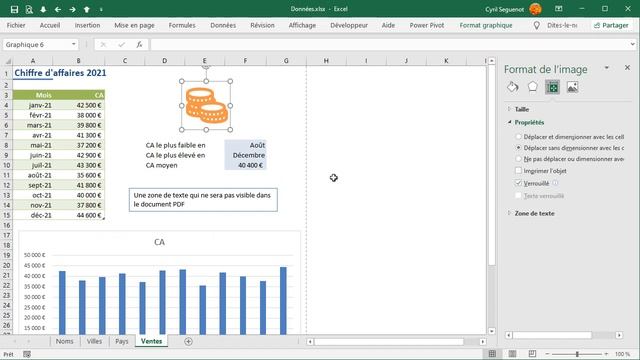Click in the formula bar input
Viewport: 640px width, 360px height.
(390, 44)
